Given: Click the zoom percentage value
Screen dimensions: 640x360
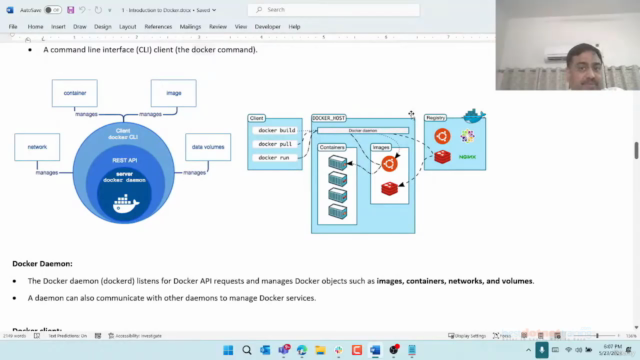Looking at the screenshot, I should point(631,336).
